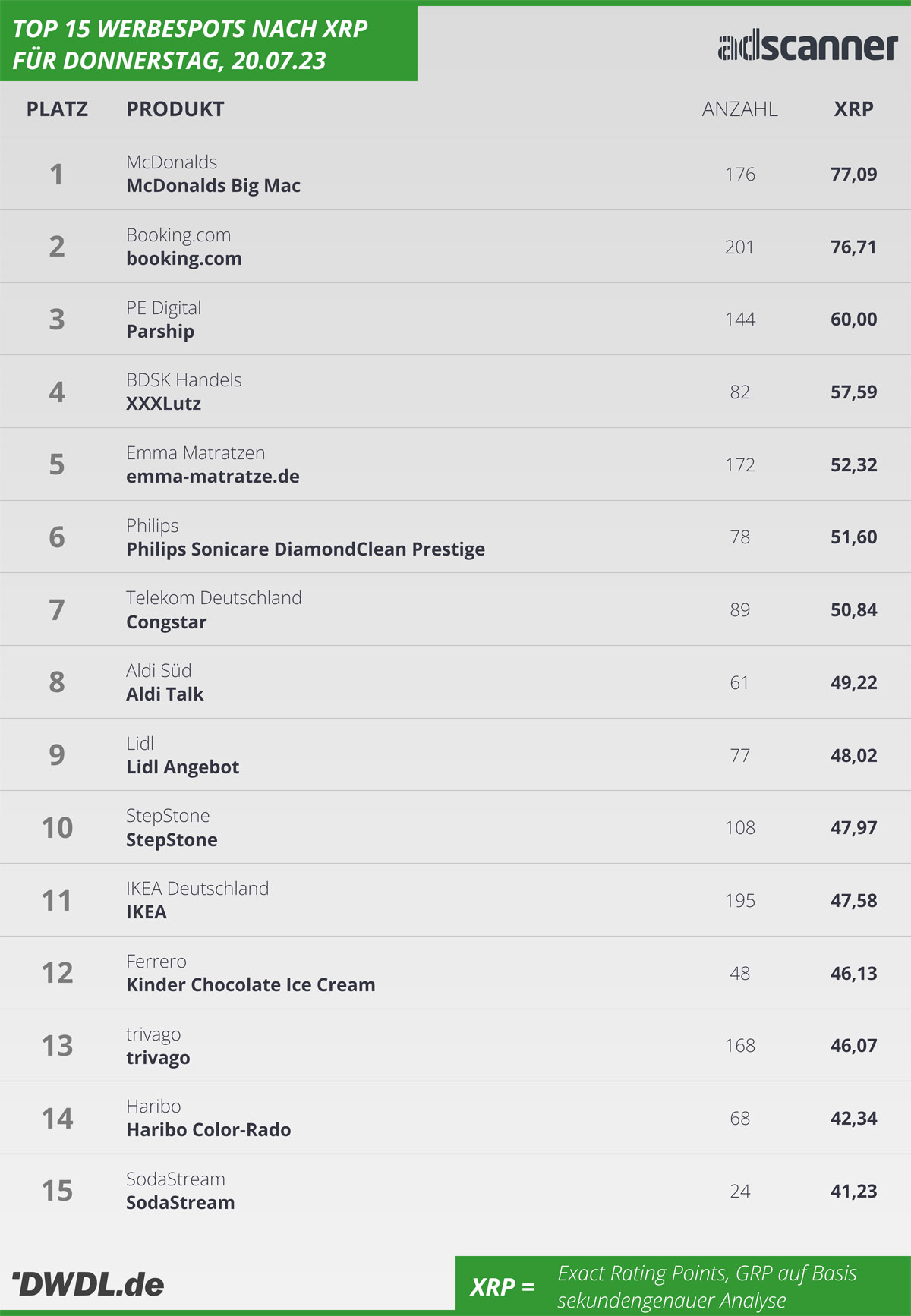Click the adscanner logo
Image resolution: width=911 pixels, height=1316 pixels.
808,46
